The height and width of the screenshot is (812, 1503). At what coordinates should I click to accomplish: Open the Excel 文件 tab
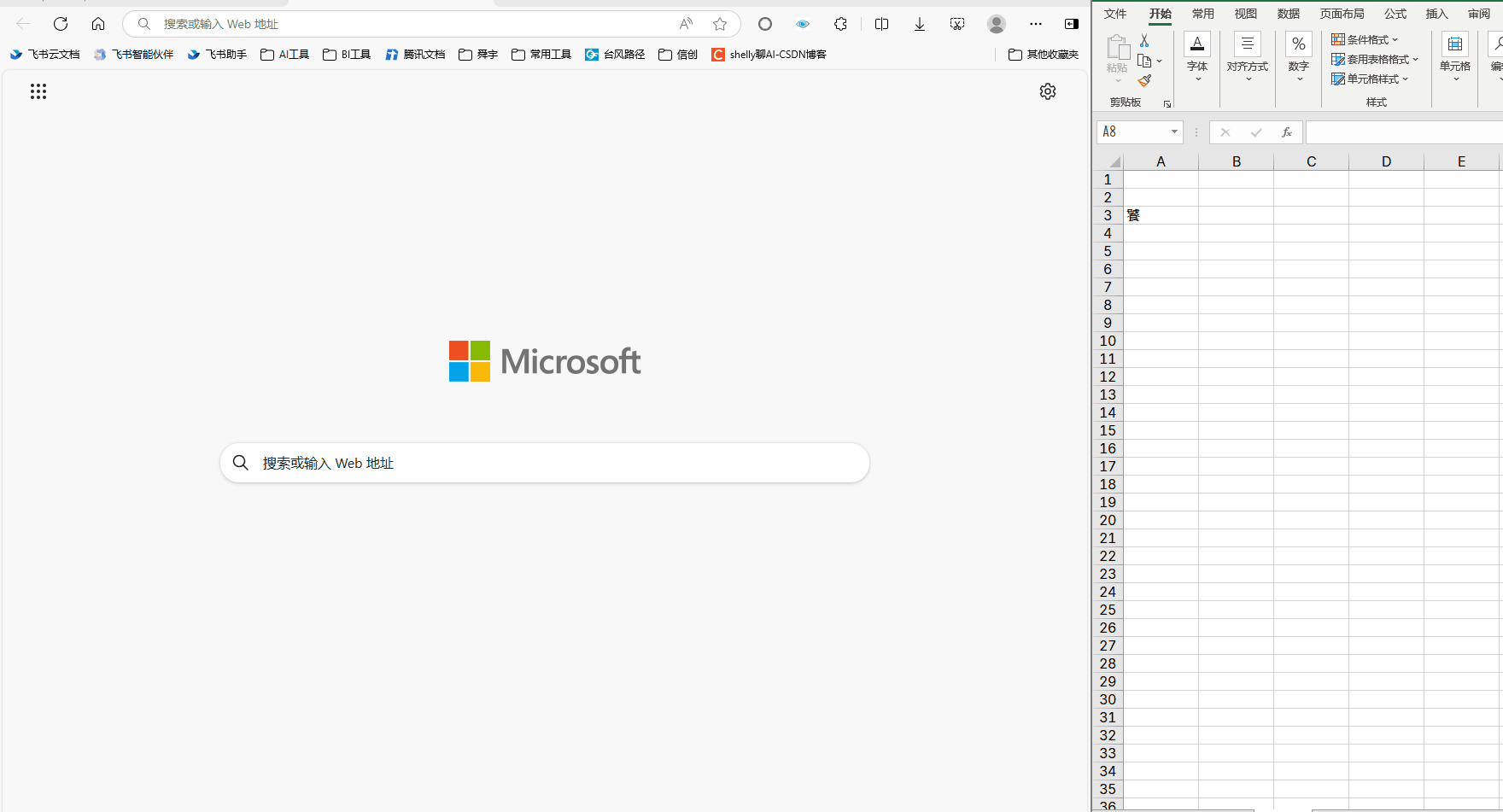pyautogui.click(x=1115, y=14)
